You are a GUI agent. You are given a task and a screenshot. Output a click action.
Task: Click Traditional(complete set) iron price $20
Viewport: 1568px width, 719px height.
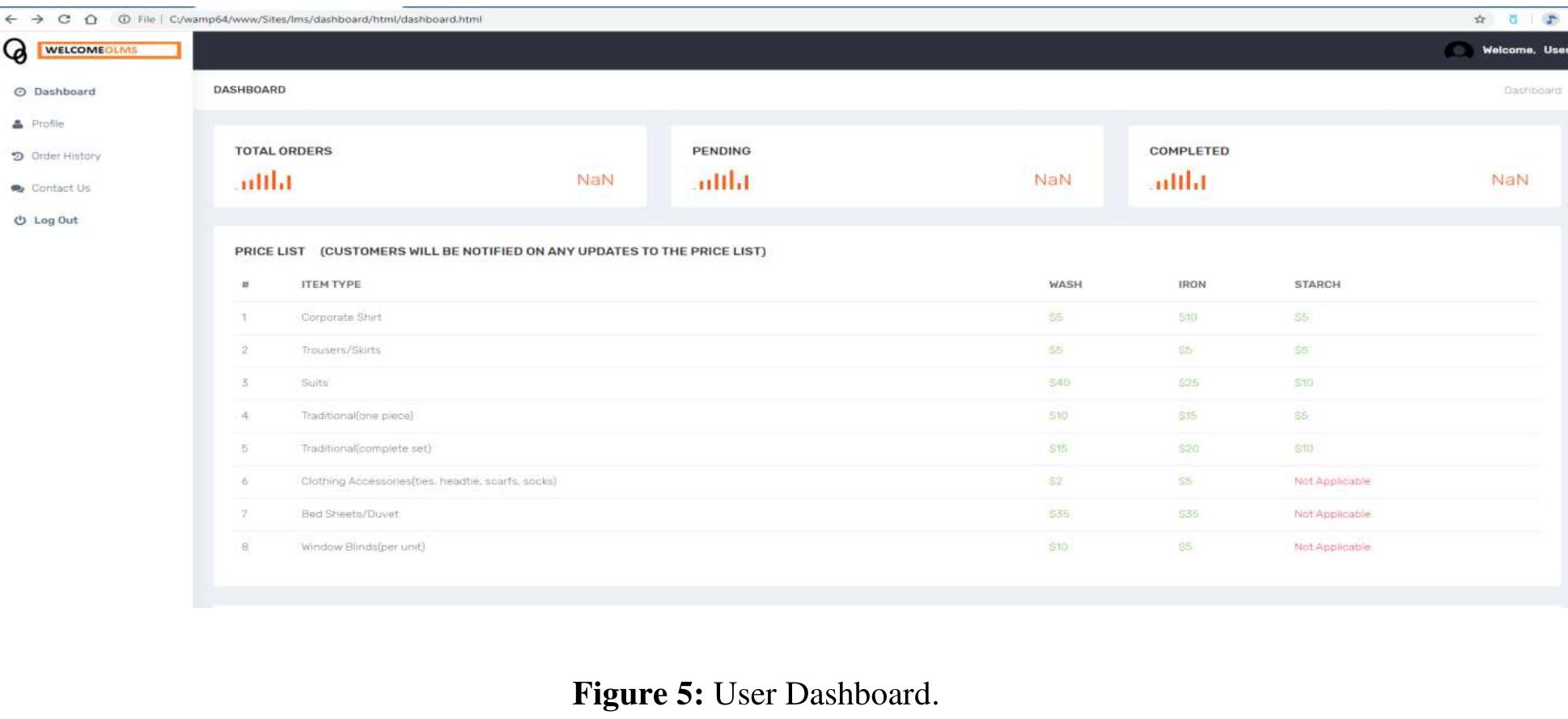(1189, 448)
